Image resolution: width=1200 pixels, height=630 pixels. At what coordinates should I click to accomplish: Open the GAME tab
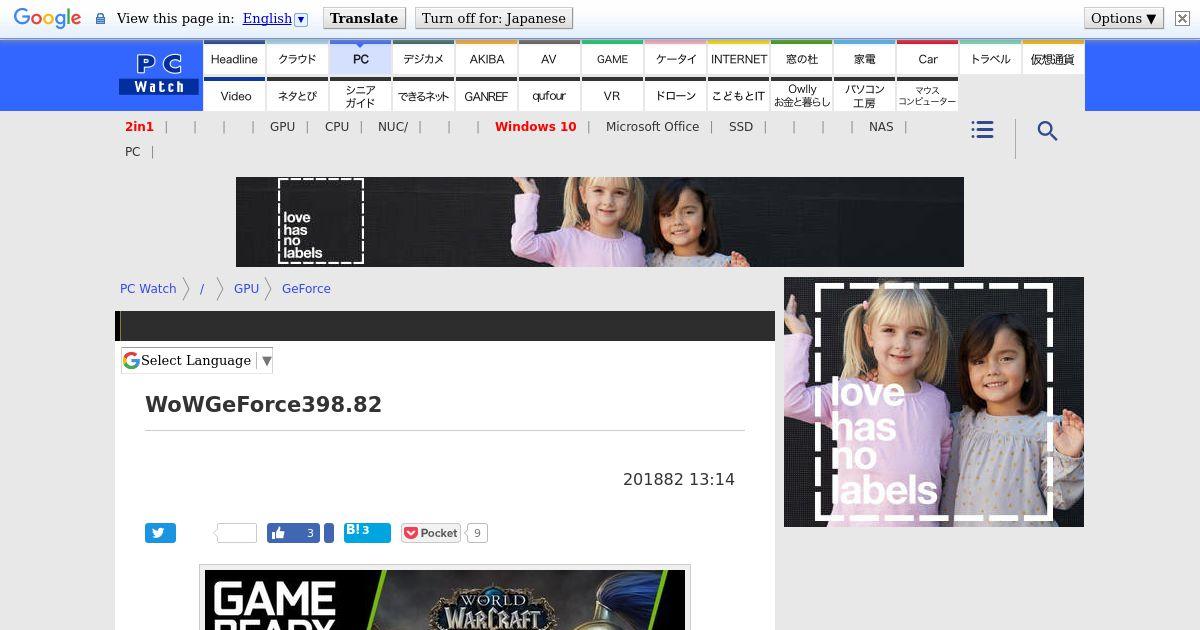(612, 59)
